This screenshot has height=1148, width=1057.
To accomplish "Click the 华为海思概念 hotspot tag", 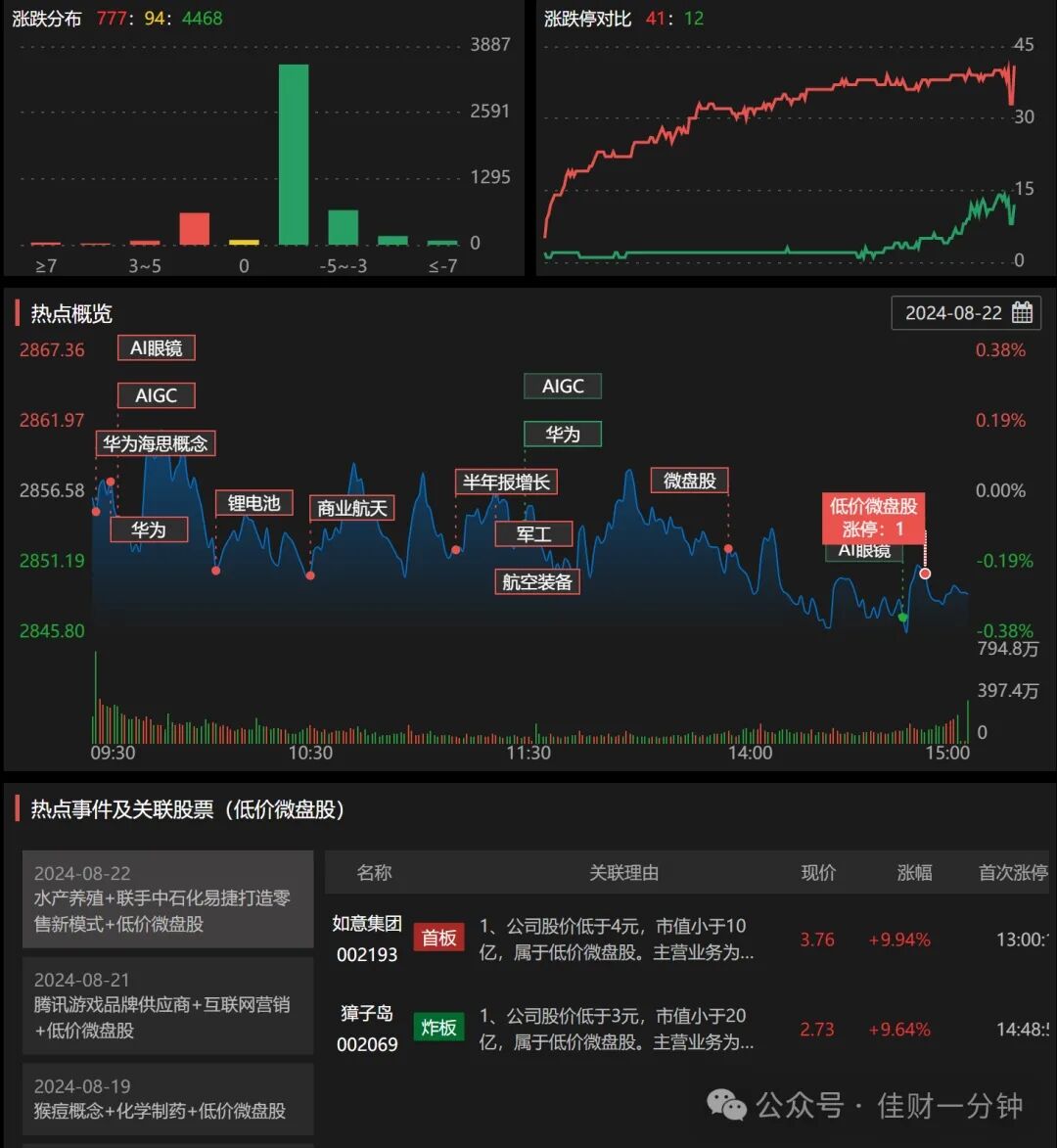I will coord(156,443).
